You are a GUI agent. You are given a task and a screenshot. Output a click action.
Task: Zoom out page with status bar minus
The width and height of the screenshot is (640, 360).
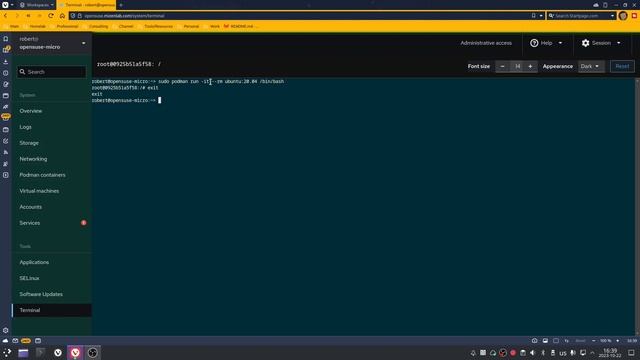pyautogui.click(x=593, y=340)
